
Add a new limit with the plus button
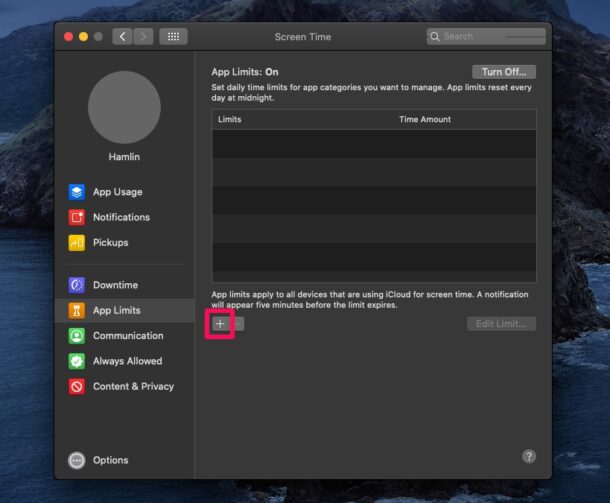(220, 323)
